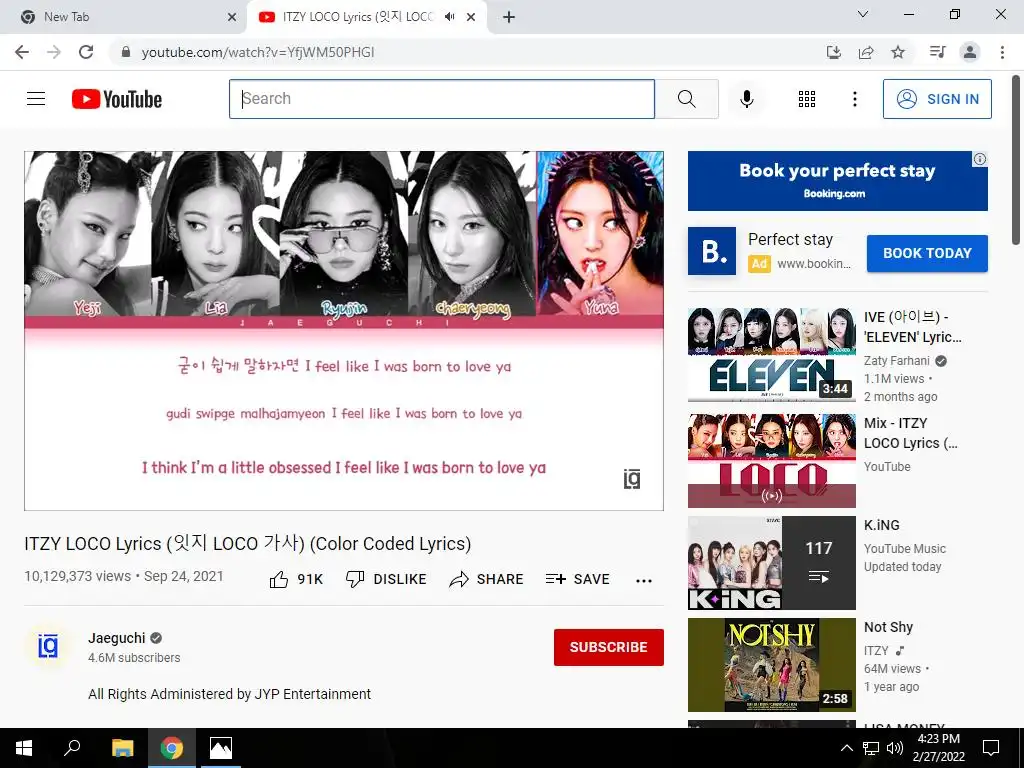
Task: Start voice search with the microphone icon
Action: (x=747, y=99)
